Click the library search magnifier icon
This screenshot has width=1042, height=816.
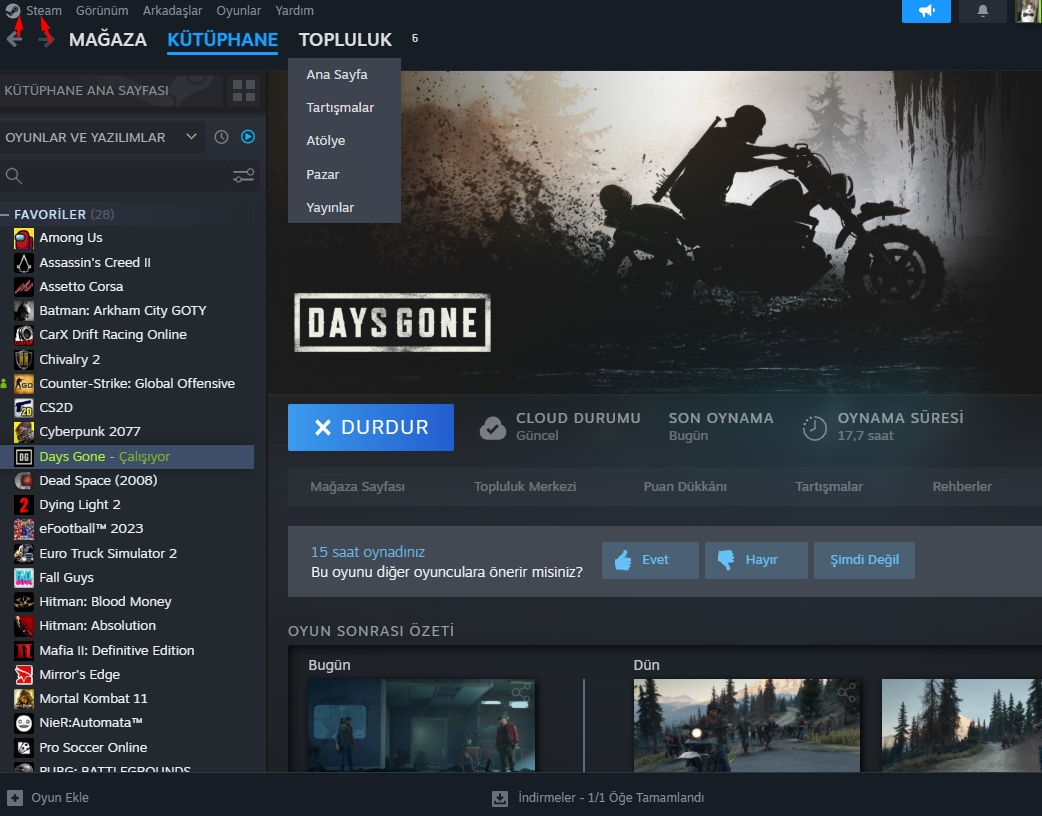(14, 175)
